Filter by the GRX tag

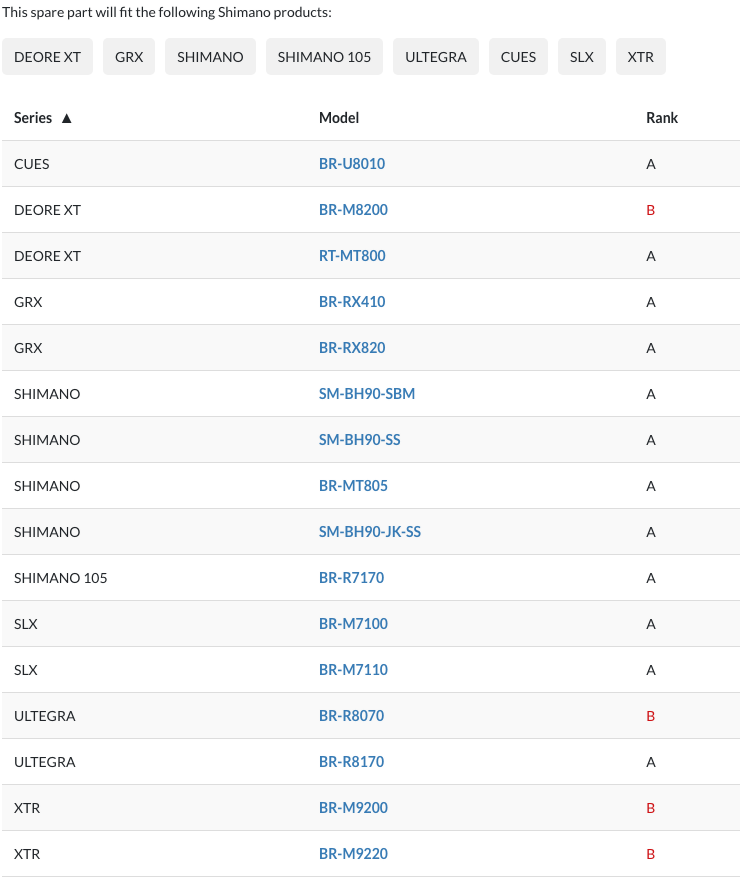click(x=129, y=56)
